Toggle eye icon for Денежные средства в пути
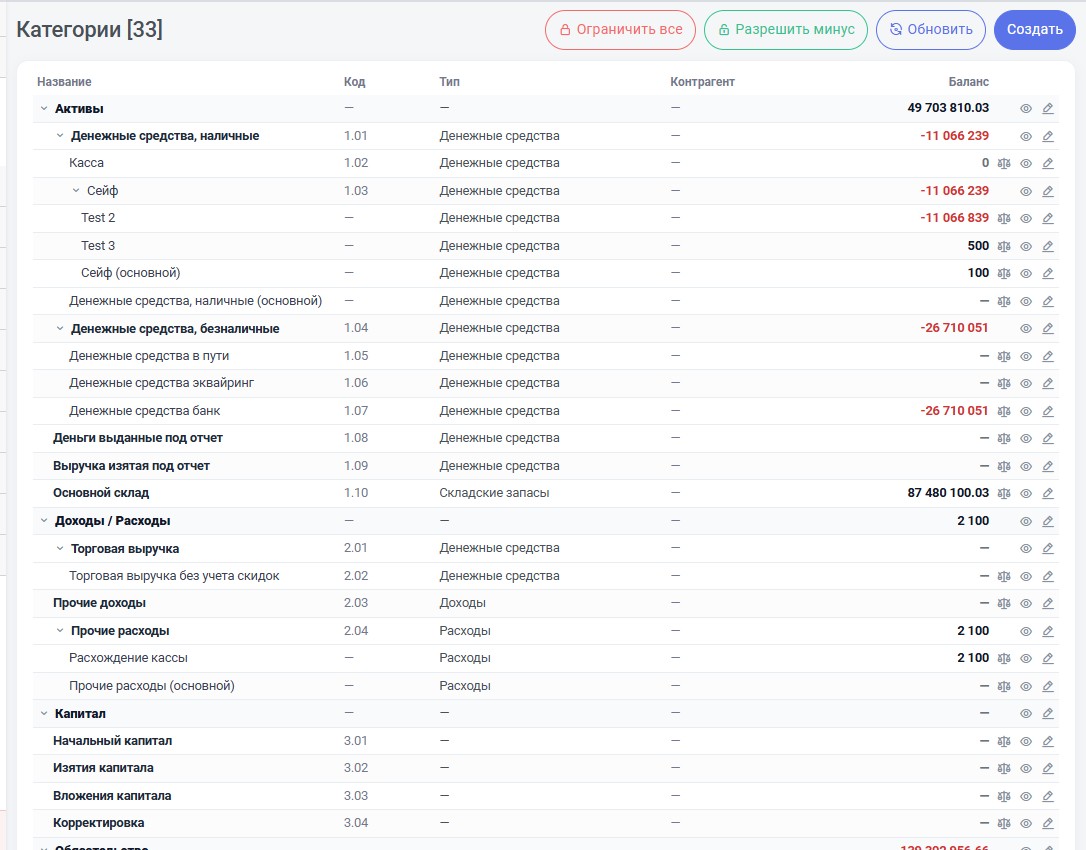The image size is (1086, 850). 1026,356
